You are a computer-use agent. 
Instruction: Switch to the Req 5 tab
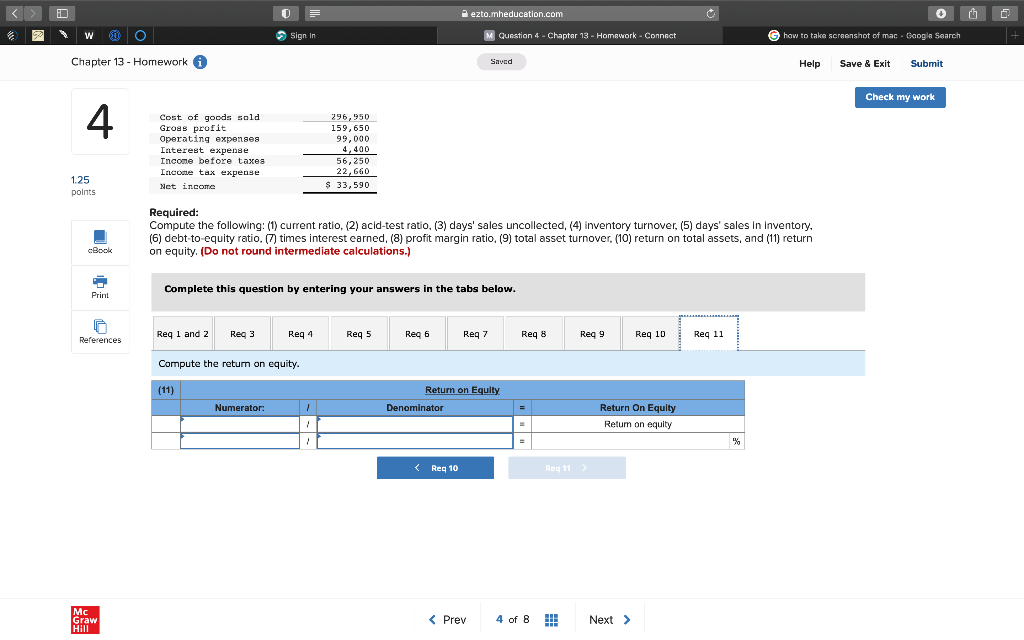tap(358, 333)
